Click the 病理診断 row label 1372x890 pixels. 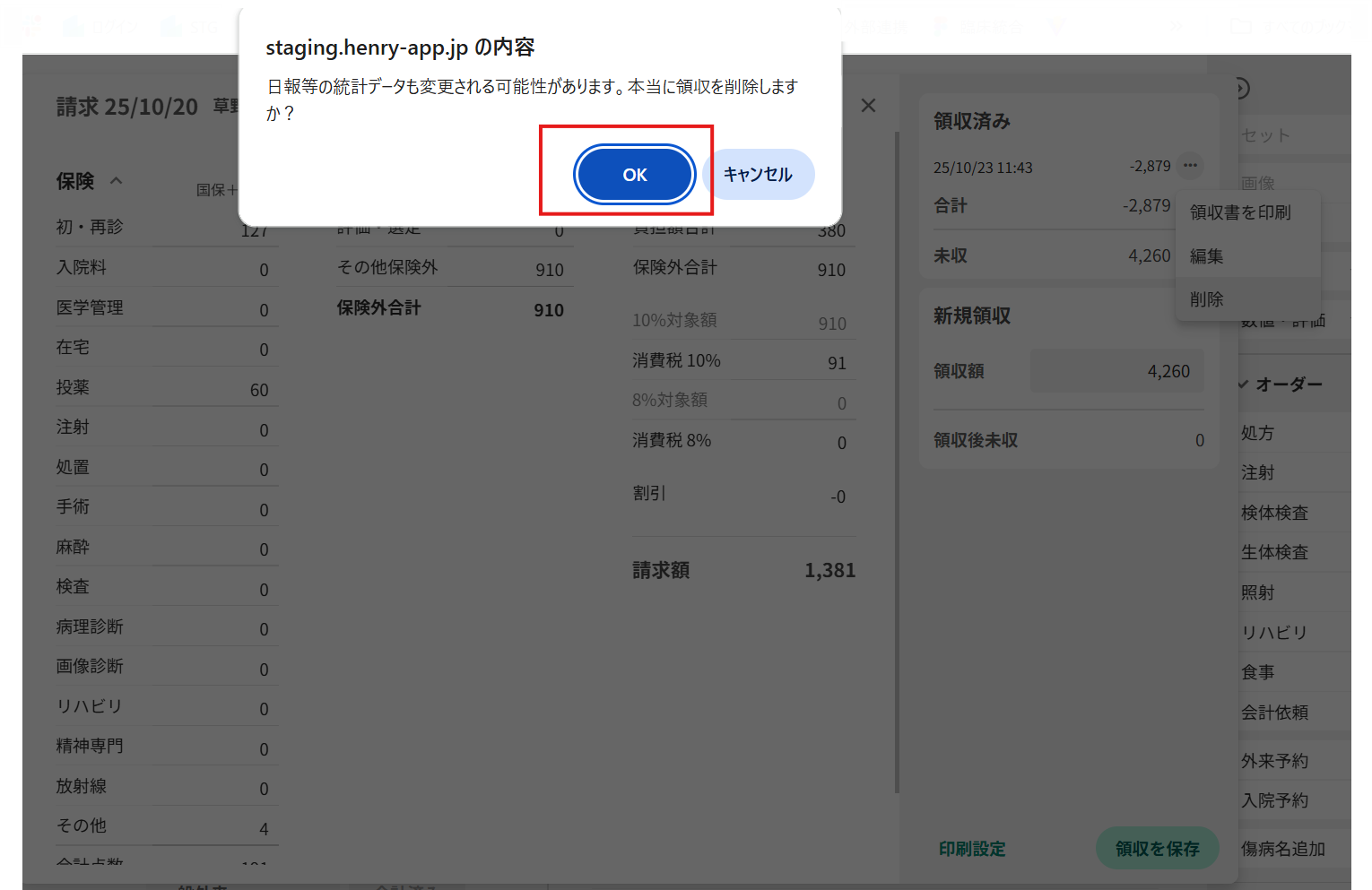coord(90,626)
